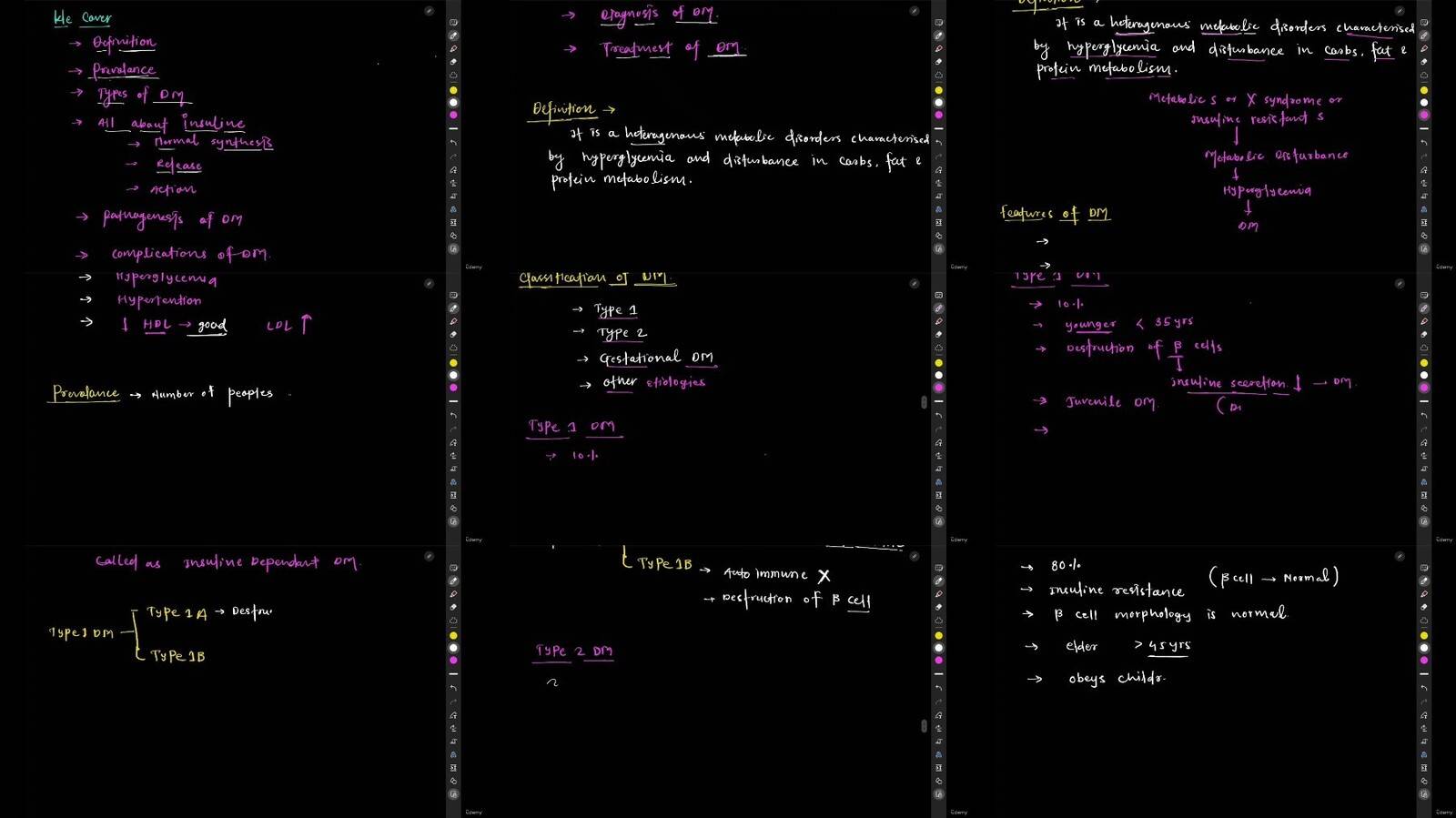Click undo arrow in the bottom-left panel toolbar

coord(453,688)
